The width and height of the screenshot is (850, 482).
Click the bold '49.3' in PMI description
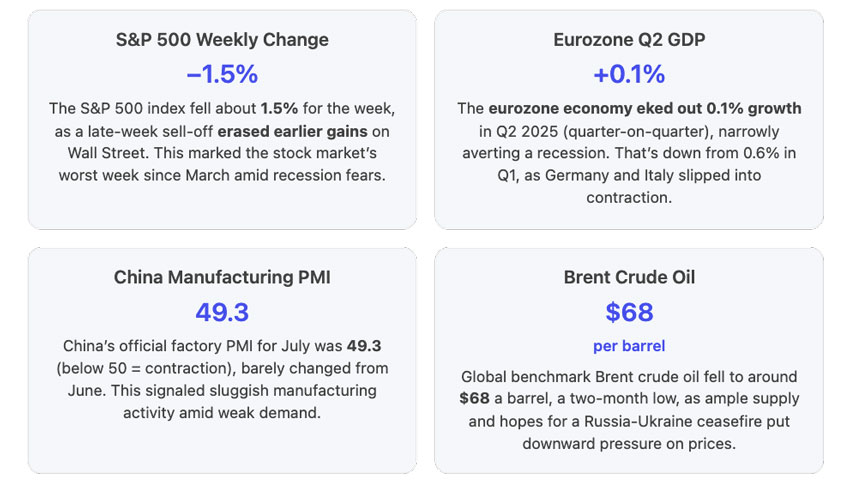pyautogui.click(x=368, y=346)
